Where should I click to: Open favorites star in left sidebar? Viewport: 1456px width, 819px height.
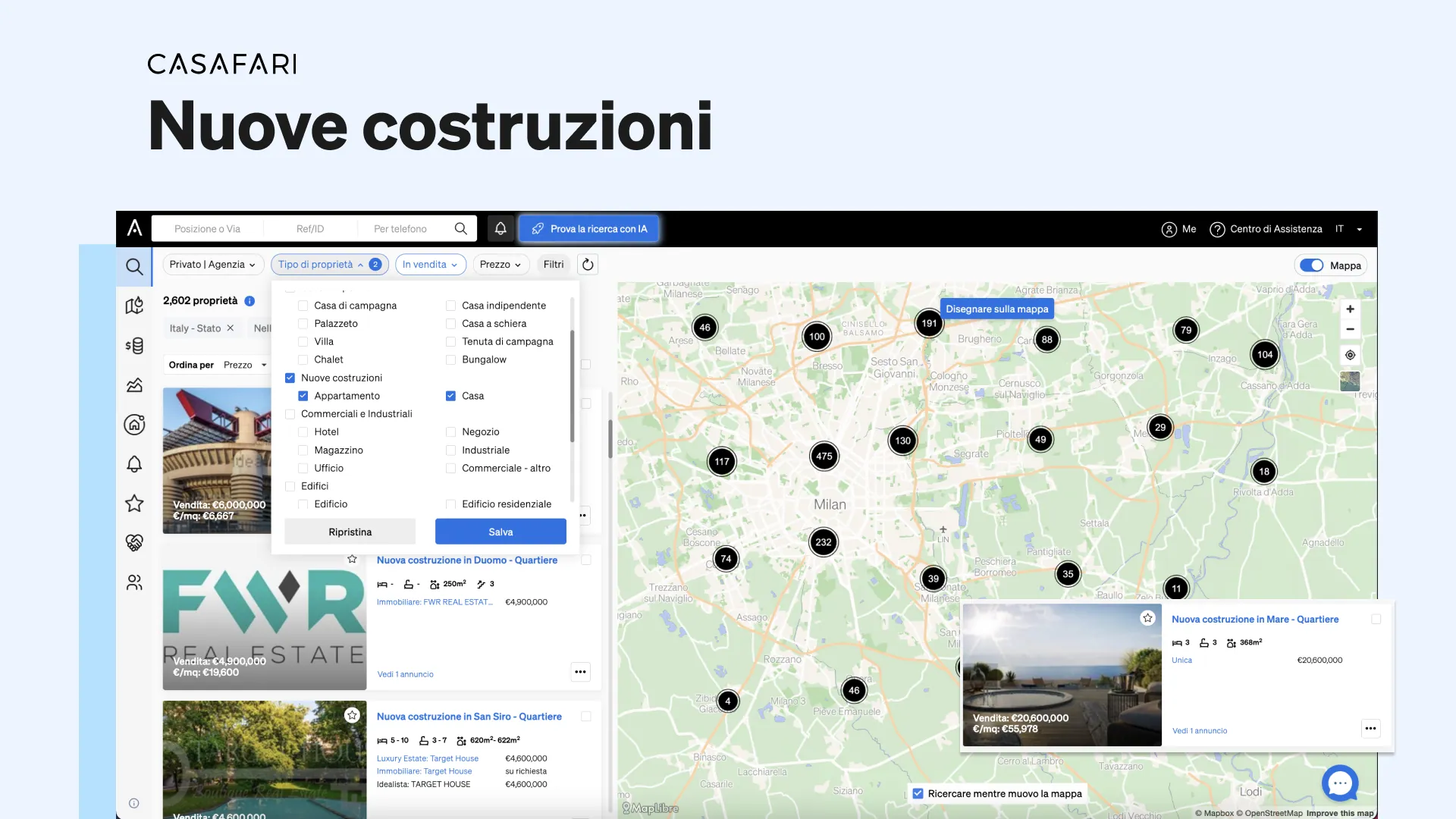pyautogui.click(x=134, y=504)
